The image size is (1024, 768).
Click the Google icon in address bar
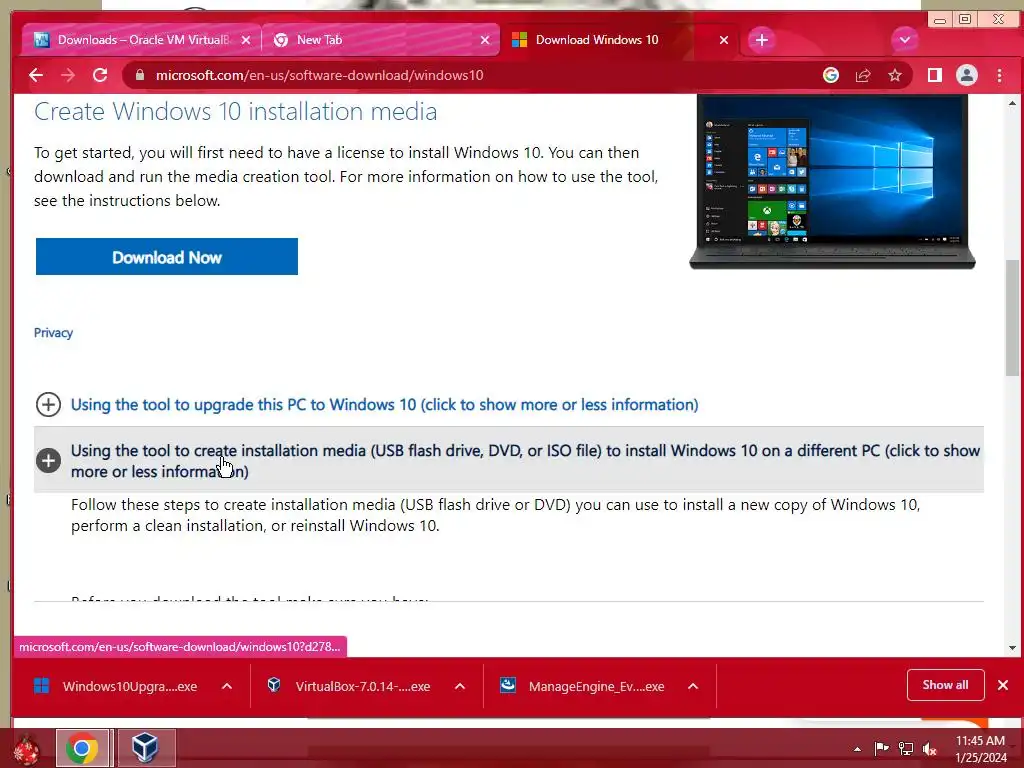(831, 76)
